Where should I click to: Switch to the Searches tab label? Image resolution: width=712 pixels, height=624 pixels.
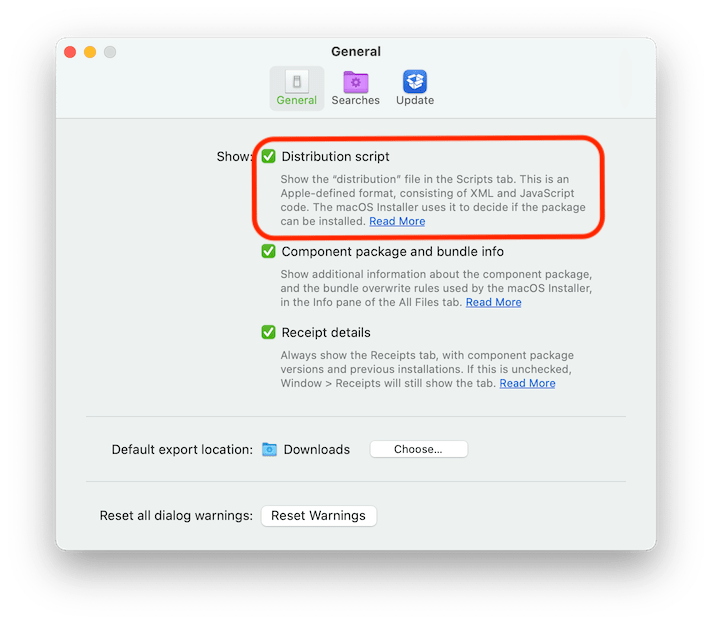click(x=356, y=100)
